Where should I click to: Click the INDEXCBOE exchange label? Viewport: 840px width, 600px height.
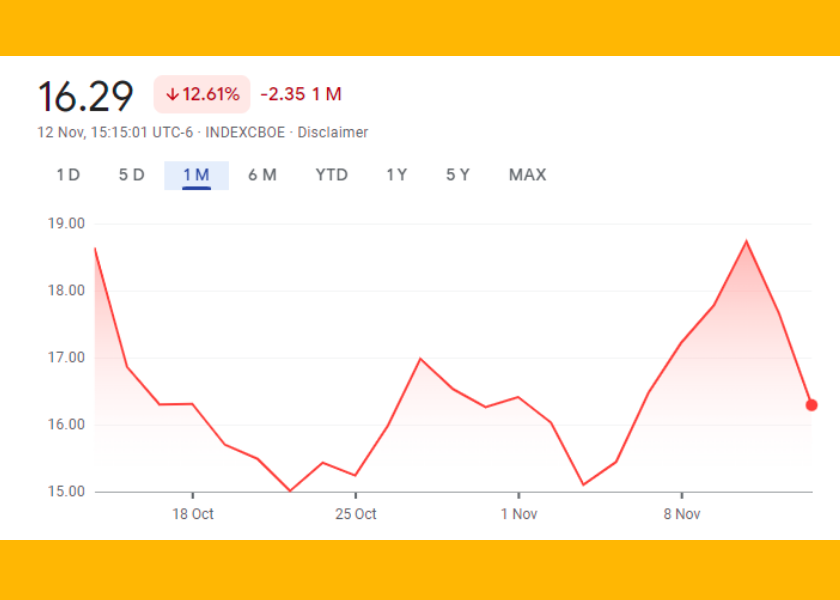pos(245,132)
